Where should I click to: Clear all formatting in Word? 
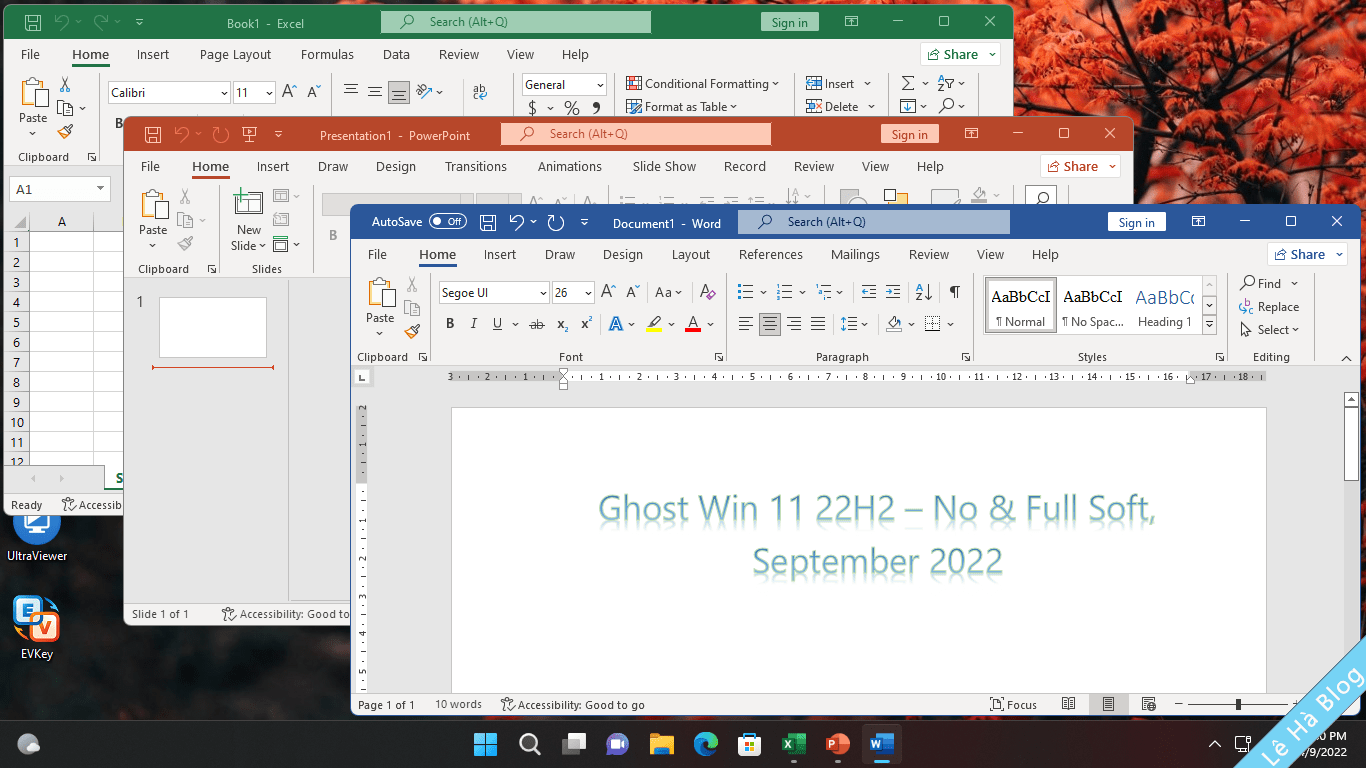click(708, 292)
